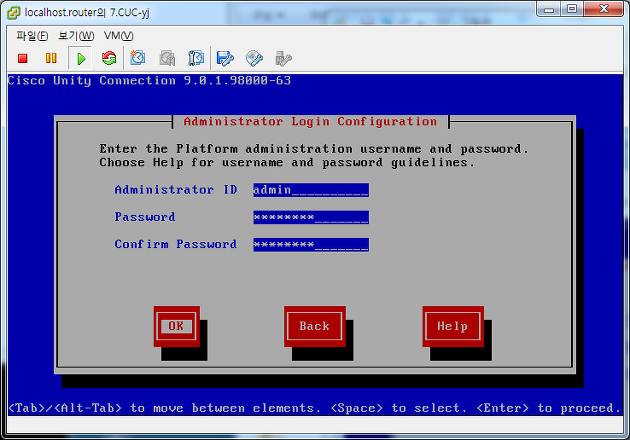
Task: Reset the VM with the restart icon
Action: click(x=109, y=58)
